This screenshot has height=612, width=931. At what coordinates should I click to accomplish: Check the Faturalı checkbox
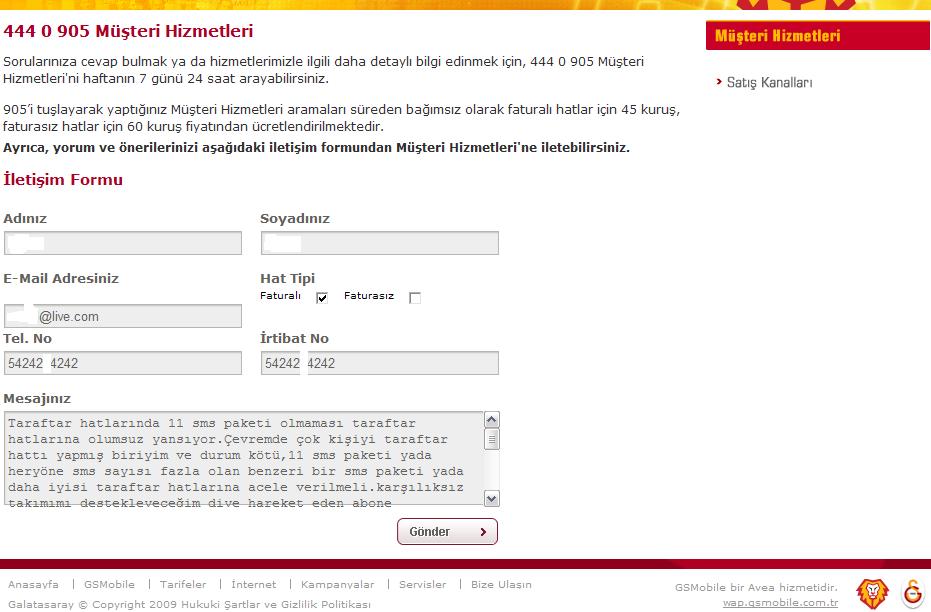(x=322, y=297)
